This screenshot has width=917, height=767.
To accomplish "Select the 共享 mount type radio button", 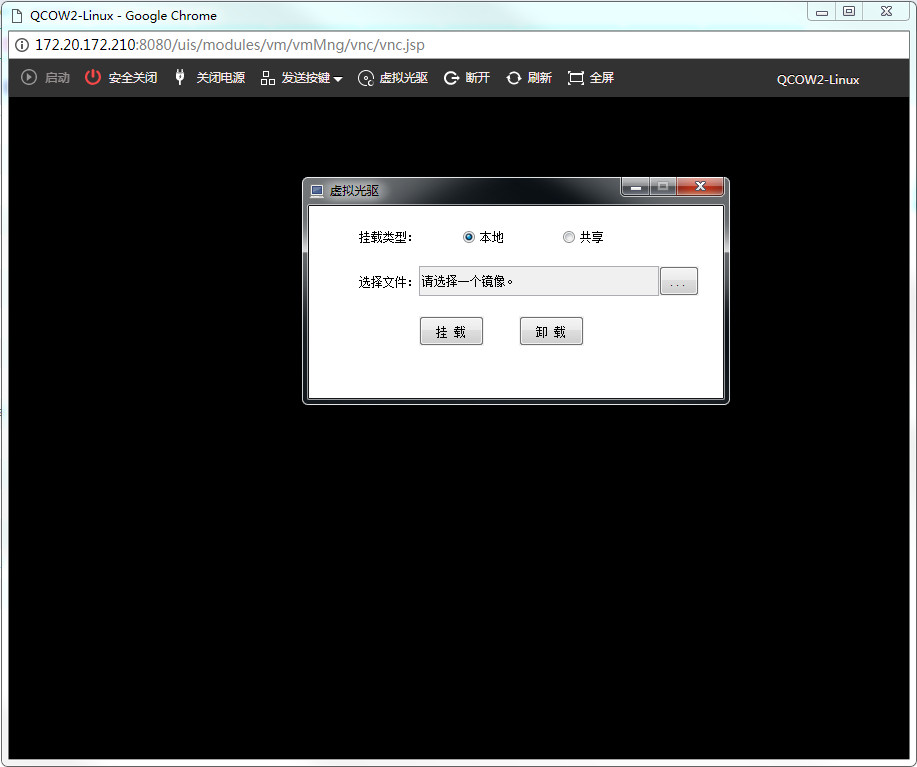I will [568, 237].
